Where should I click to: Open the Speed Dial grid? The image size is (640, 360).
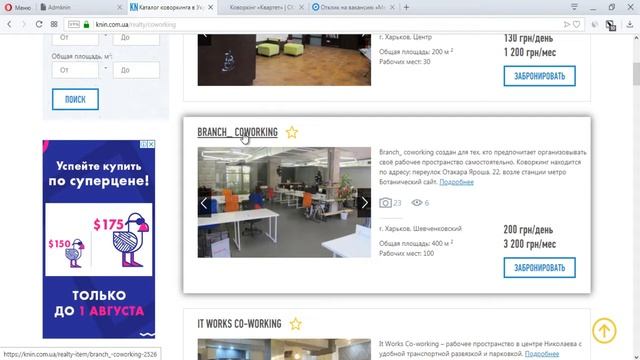(x=54, y=24)
